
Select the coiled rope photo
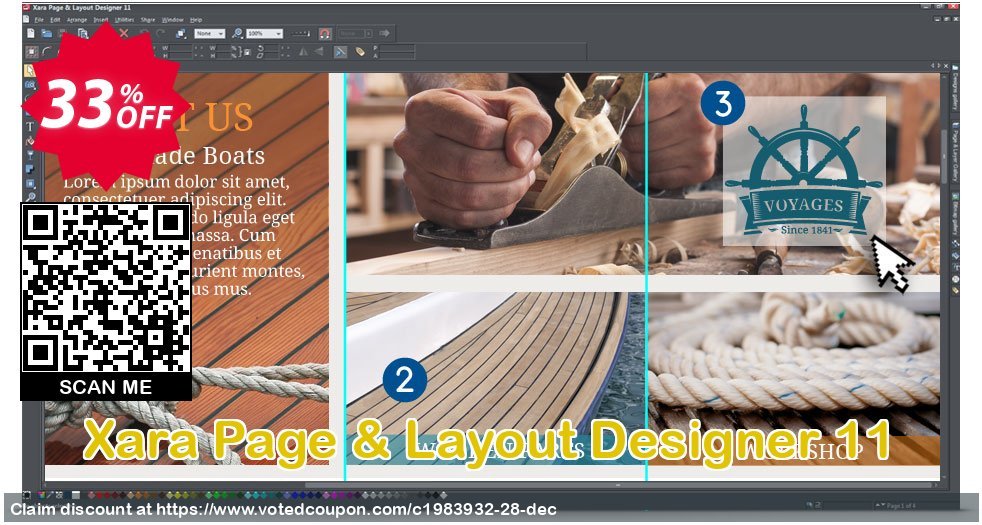(x=794, y=363)
